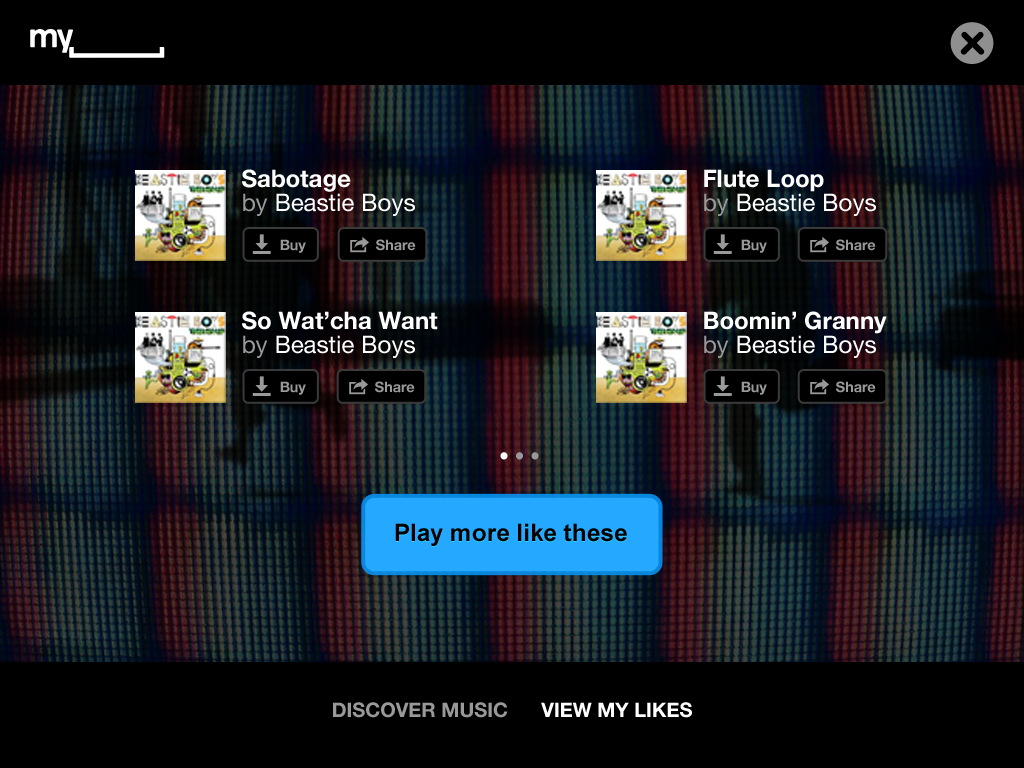Image resolution: width=1024 pixels, height=768 pixels.
Task: Select the first page indicator dot
Action: (x=504, y=456)
